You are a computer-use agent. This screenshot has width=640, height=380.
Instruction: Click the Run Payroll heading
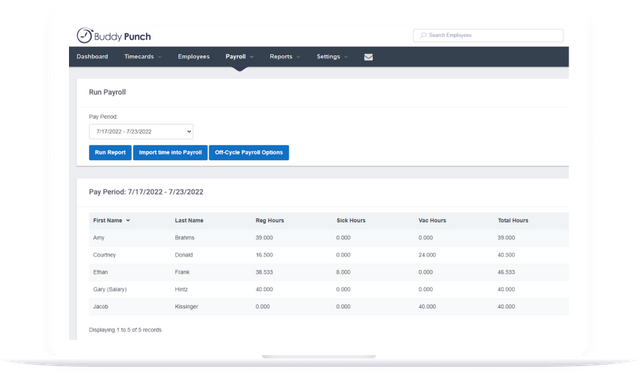pyautogui.click(x=107, y=92)
